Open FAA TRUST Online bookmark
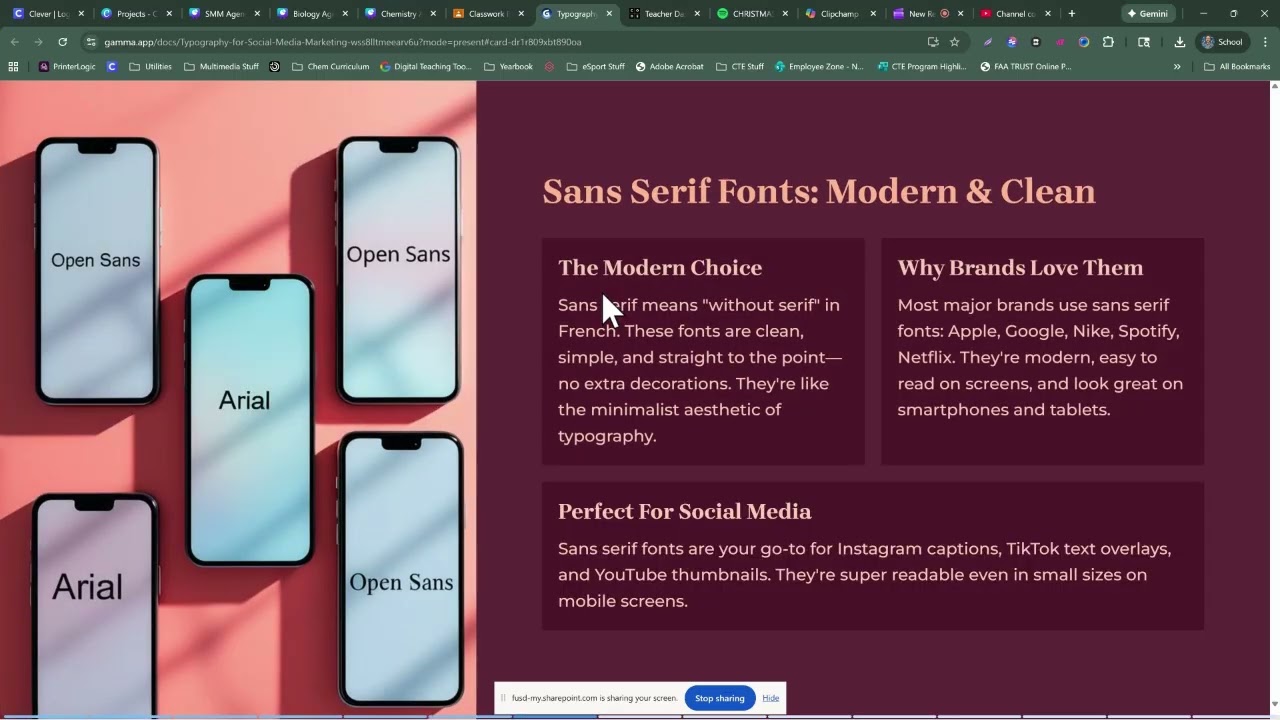The height and width of the screenshot is (720, 1280). (1025, 66)
